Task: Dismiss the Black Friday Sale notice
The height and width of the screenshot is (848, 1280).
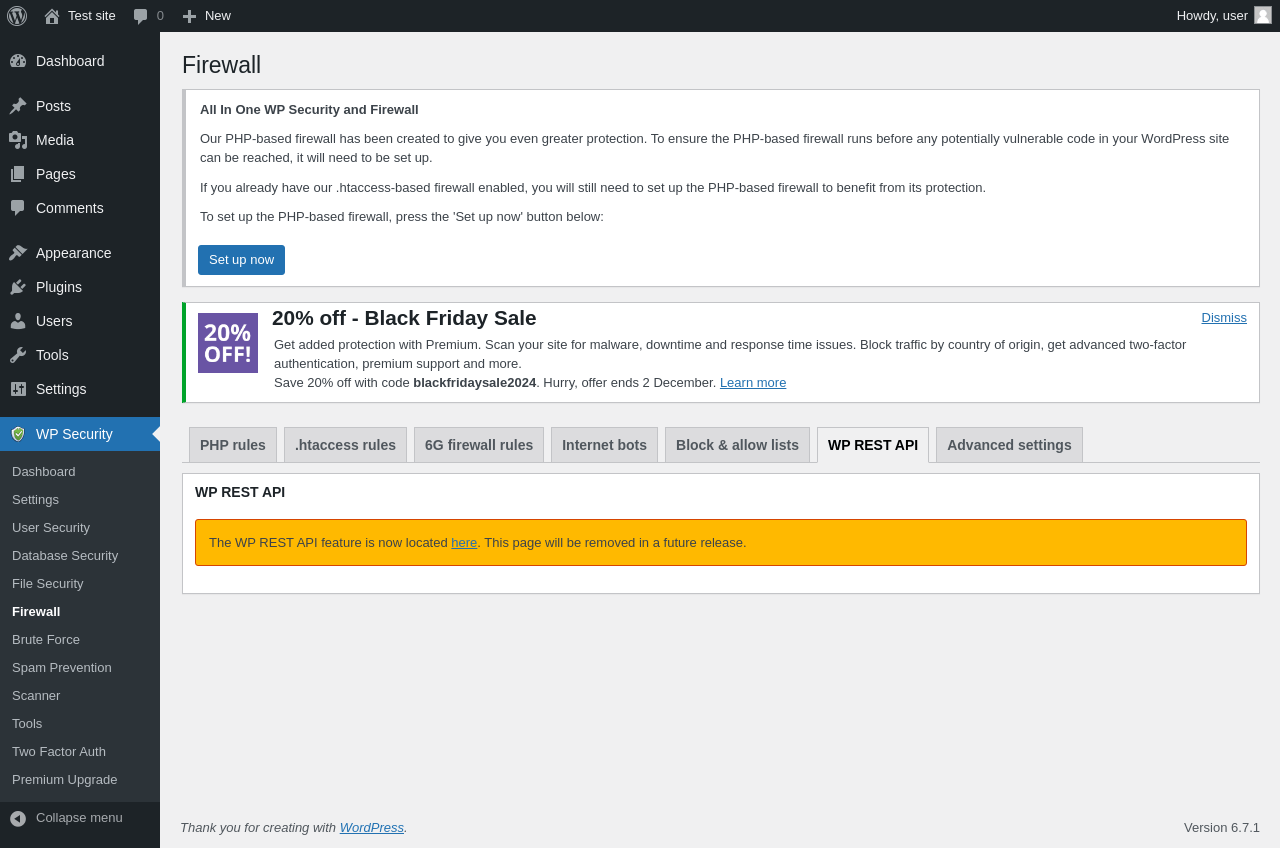Action: 1224,318
